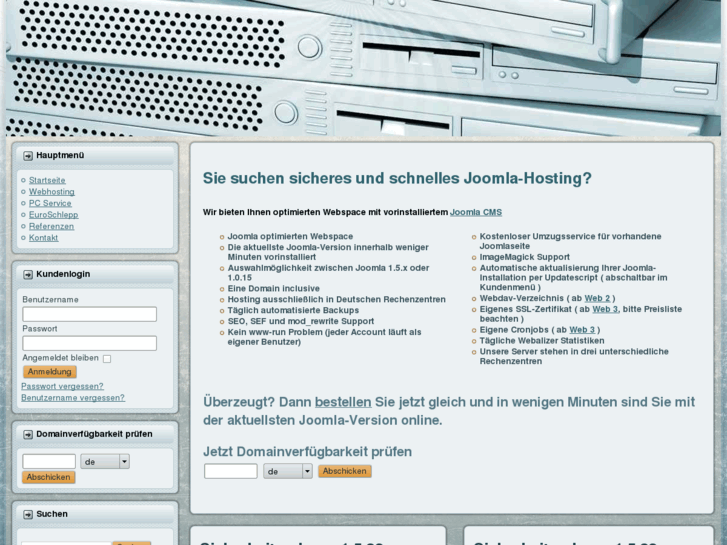Toggle the Angemeldet bleiben checkbox

(107, 359)
